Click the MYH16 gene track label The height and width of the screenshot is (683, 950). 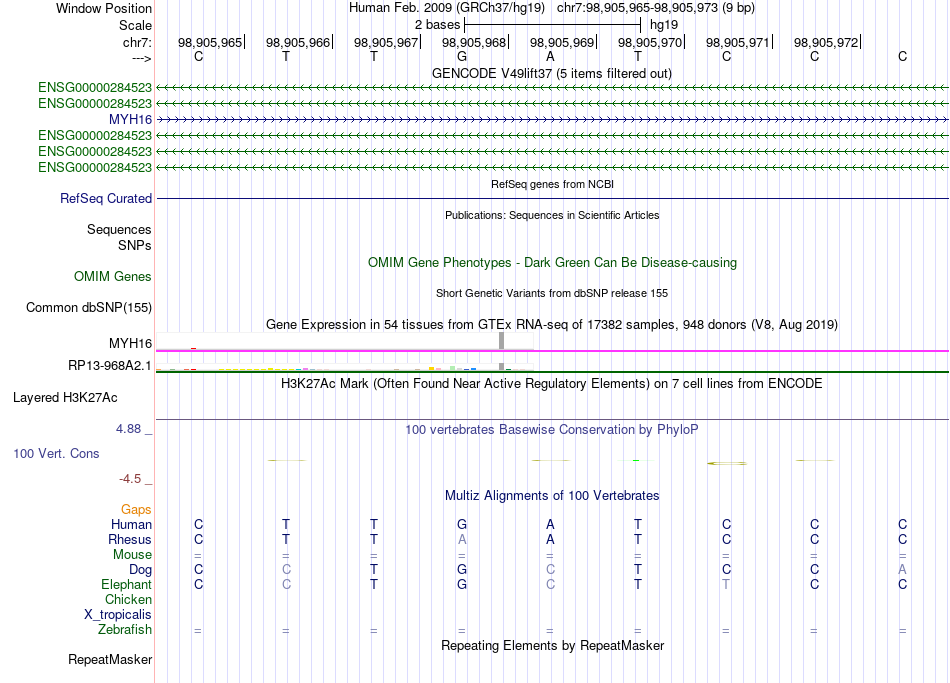[x=130, y=119]
